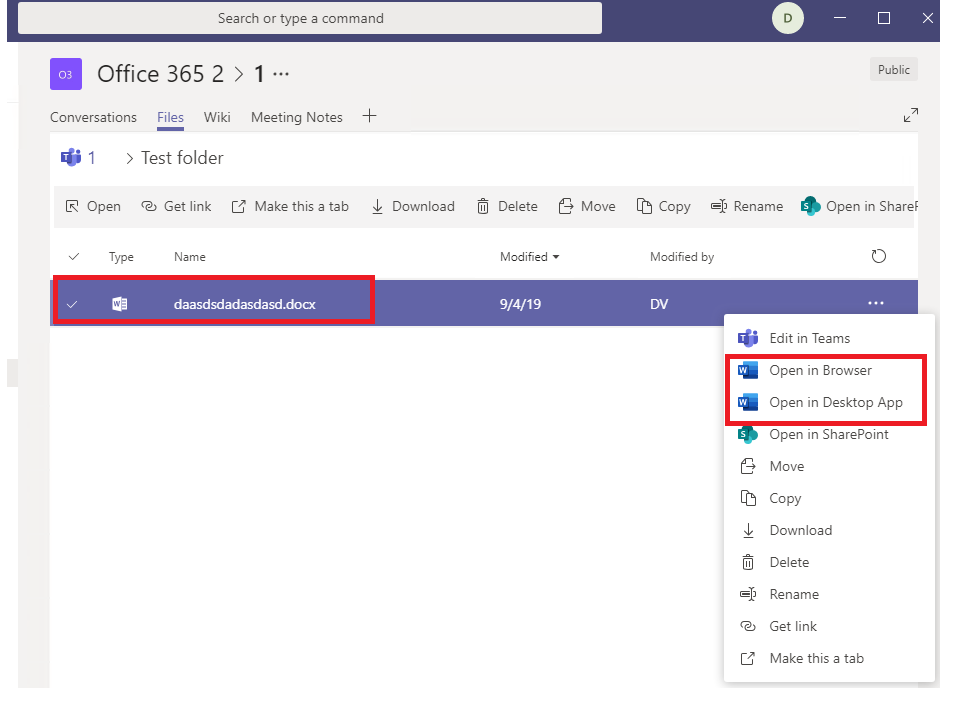Screen dimensions: 974x706
Task: Click the SharePoint icon in toolbar
Action: (x=810, y=206)
